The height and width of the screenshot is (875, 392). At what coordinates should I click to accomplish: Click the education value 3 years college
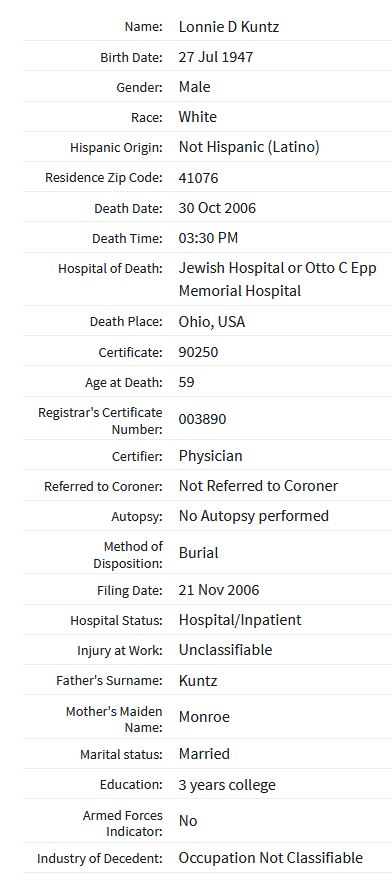(x=227, y=785)
